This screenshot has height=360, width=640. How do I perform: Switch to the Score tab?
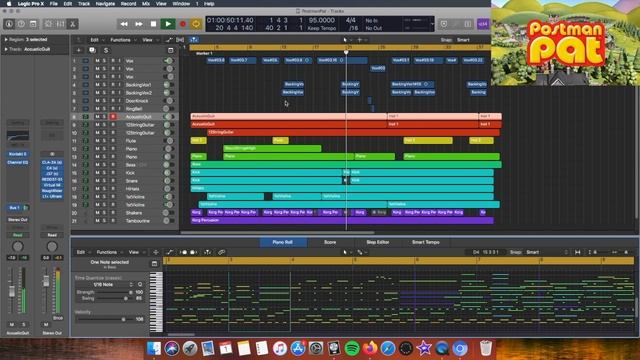coord(330,242)
